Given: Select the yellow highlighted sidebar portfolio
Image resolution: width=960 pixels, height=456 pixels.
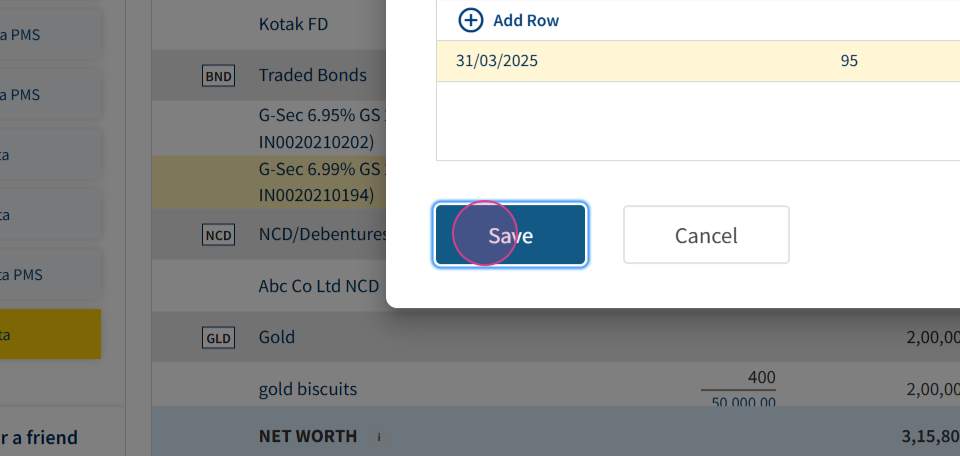Looking at the screenshot, I should [x=50, y=334].
